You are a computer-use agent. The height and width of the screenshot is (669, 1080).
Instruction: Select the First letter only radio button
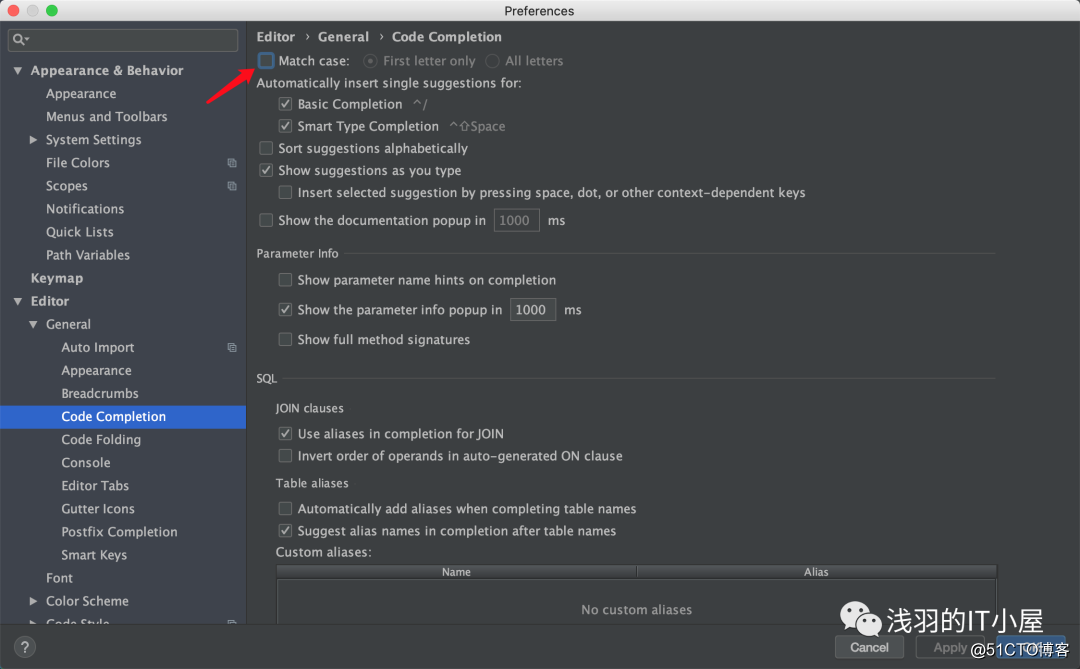370,60
